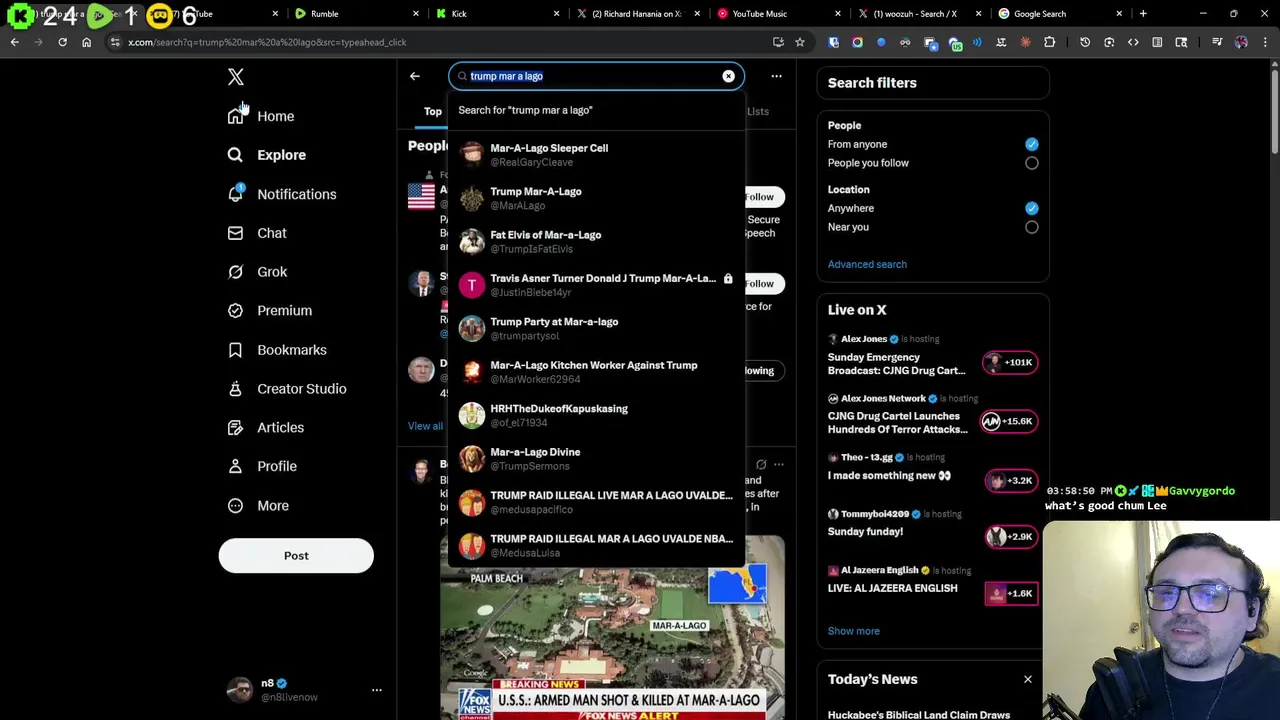Click the Profile person icon
Screen dimensions: 1280x720
[235, 466]
